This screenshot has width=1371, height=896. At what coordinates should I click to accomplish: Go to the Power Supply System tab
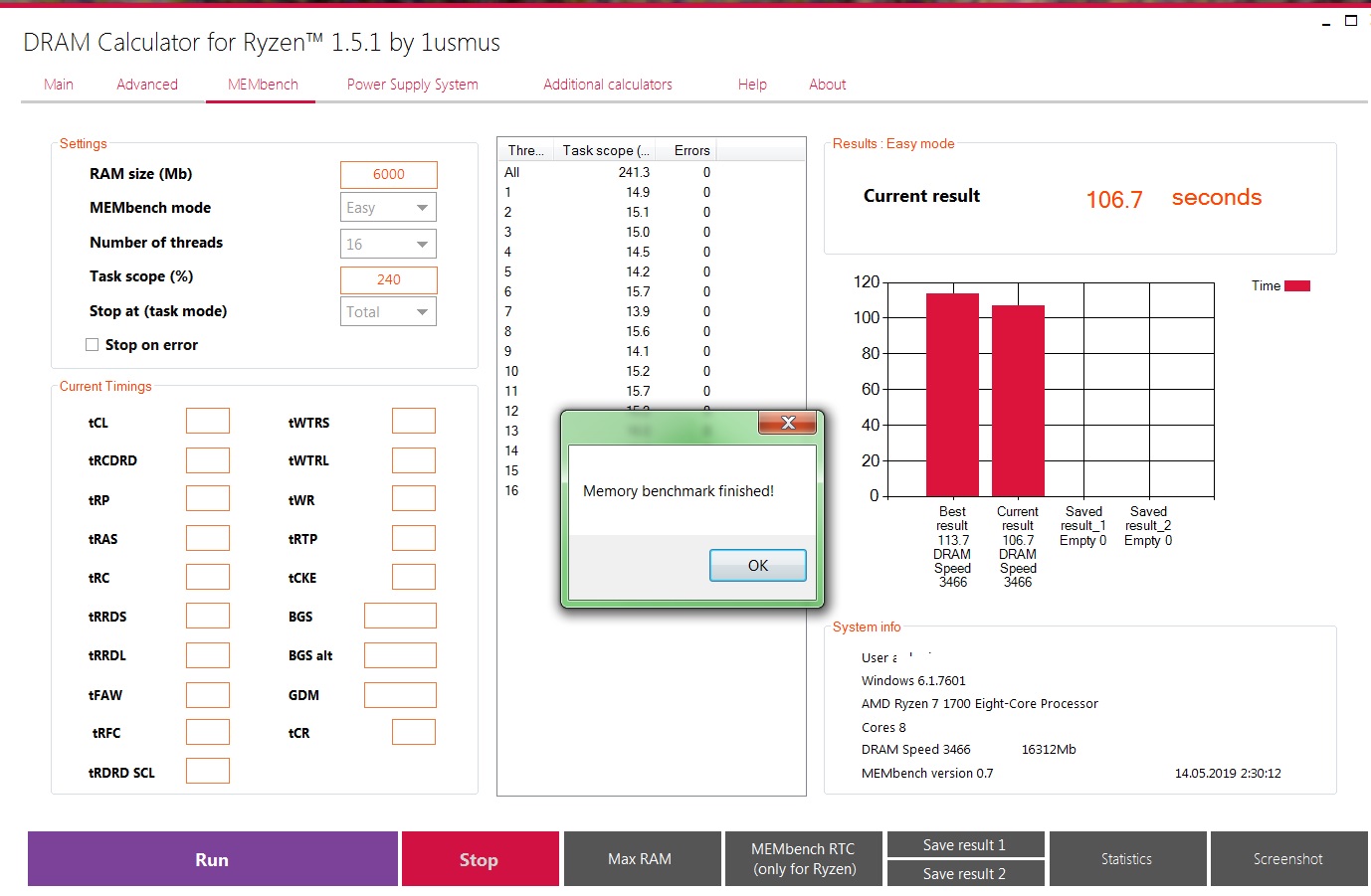pos(413,85)
